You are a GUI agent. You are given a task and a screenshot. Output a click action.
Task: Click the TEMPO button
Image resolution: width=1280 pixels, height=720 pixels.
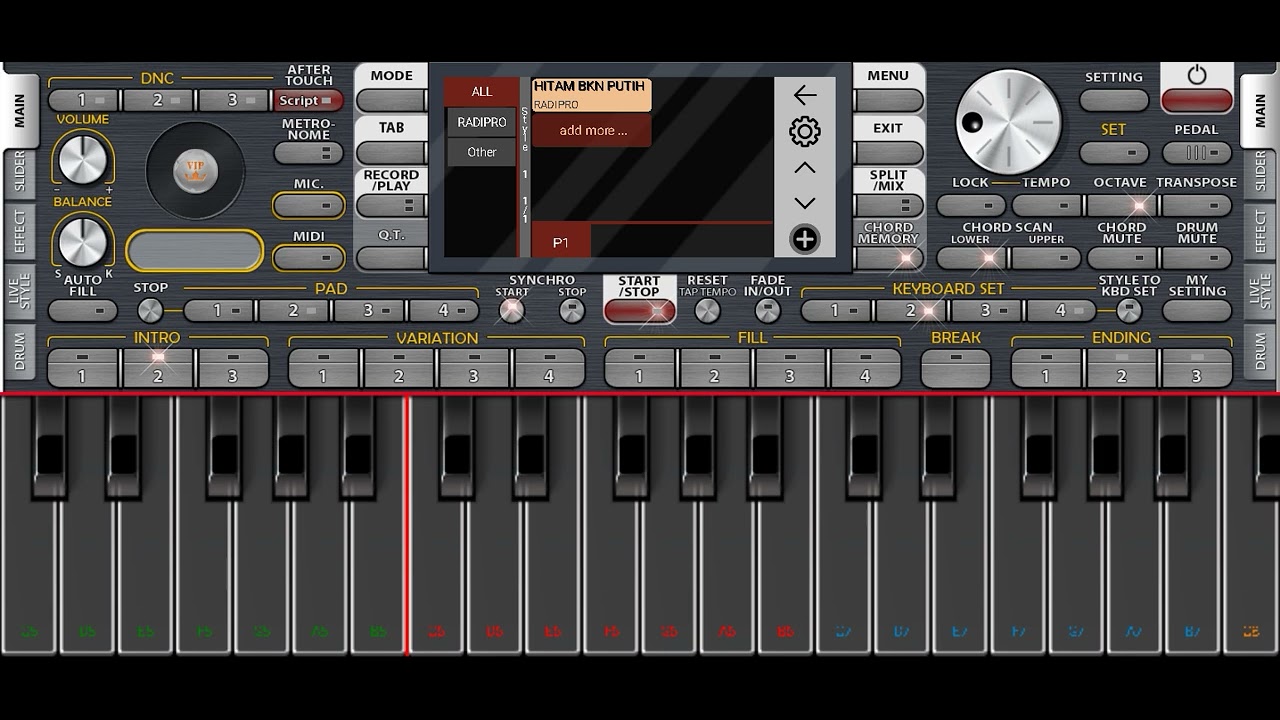point(1046,206)
